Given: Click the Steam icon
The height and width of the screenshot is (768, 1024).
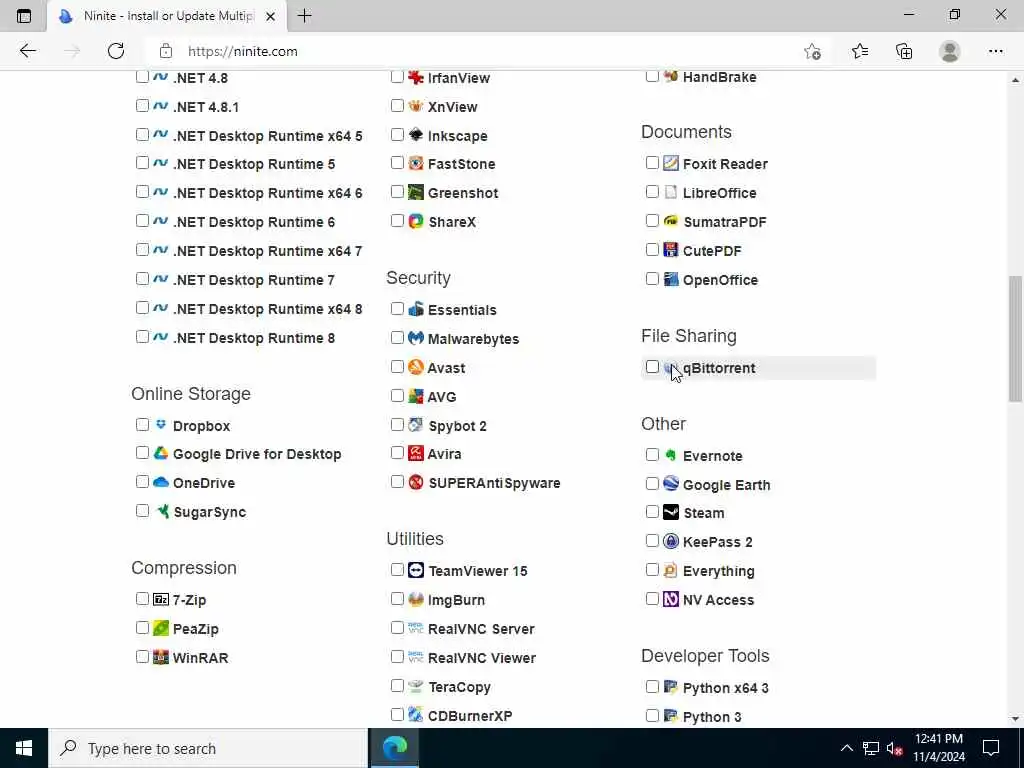Looking at the screenshot, I should [x=671, y=512].
